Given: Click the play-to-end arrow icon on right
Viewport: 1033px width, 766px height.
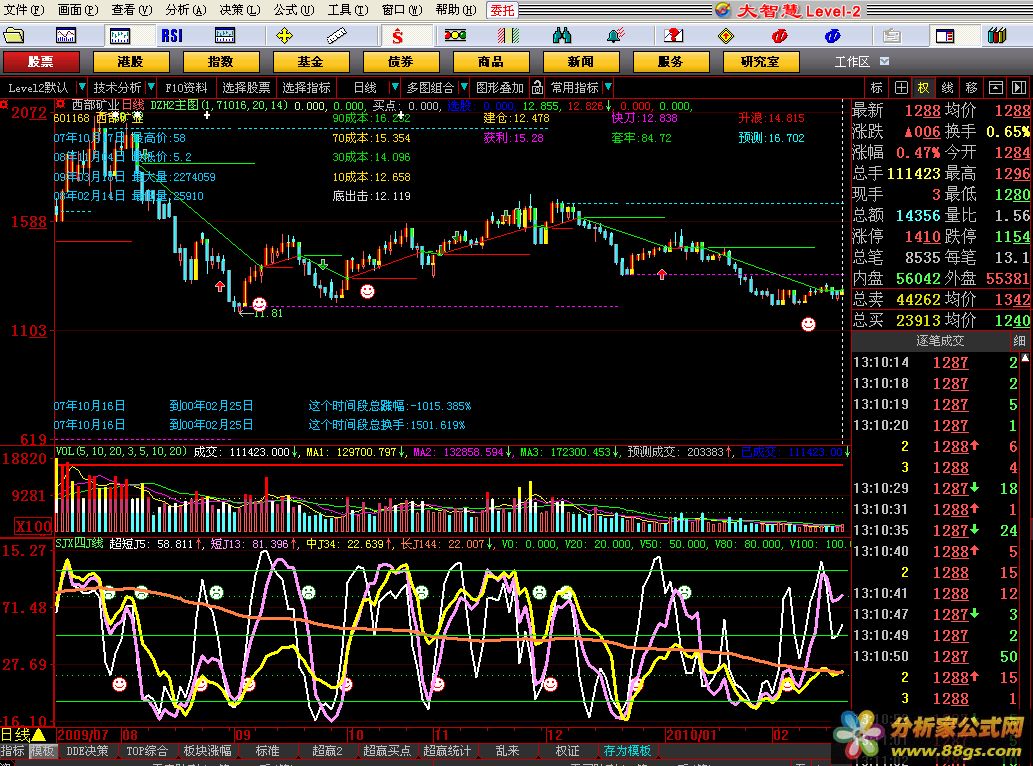Looking at the screenshot, I should 1019,88.
